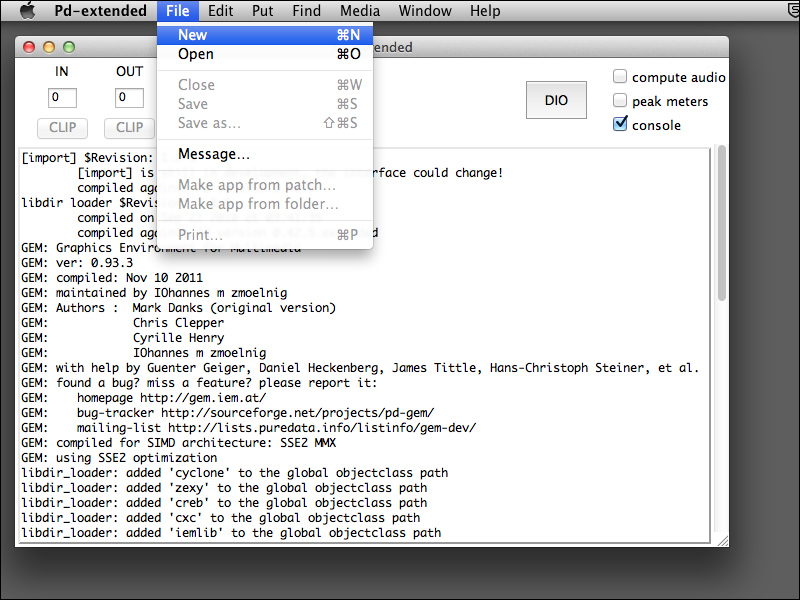
Task: Click the 'Chris Clepper' author line
Action: point(122,323)
